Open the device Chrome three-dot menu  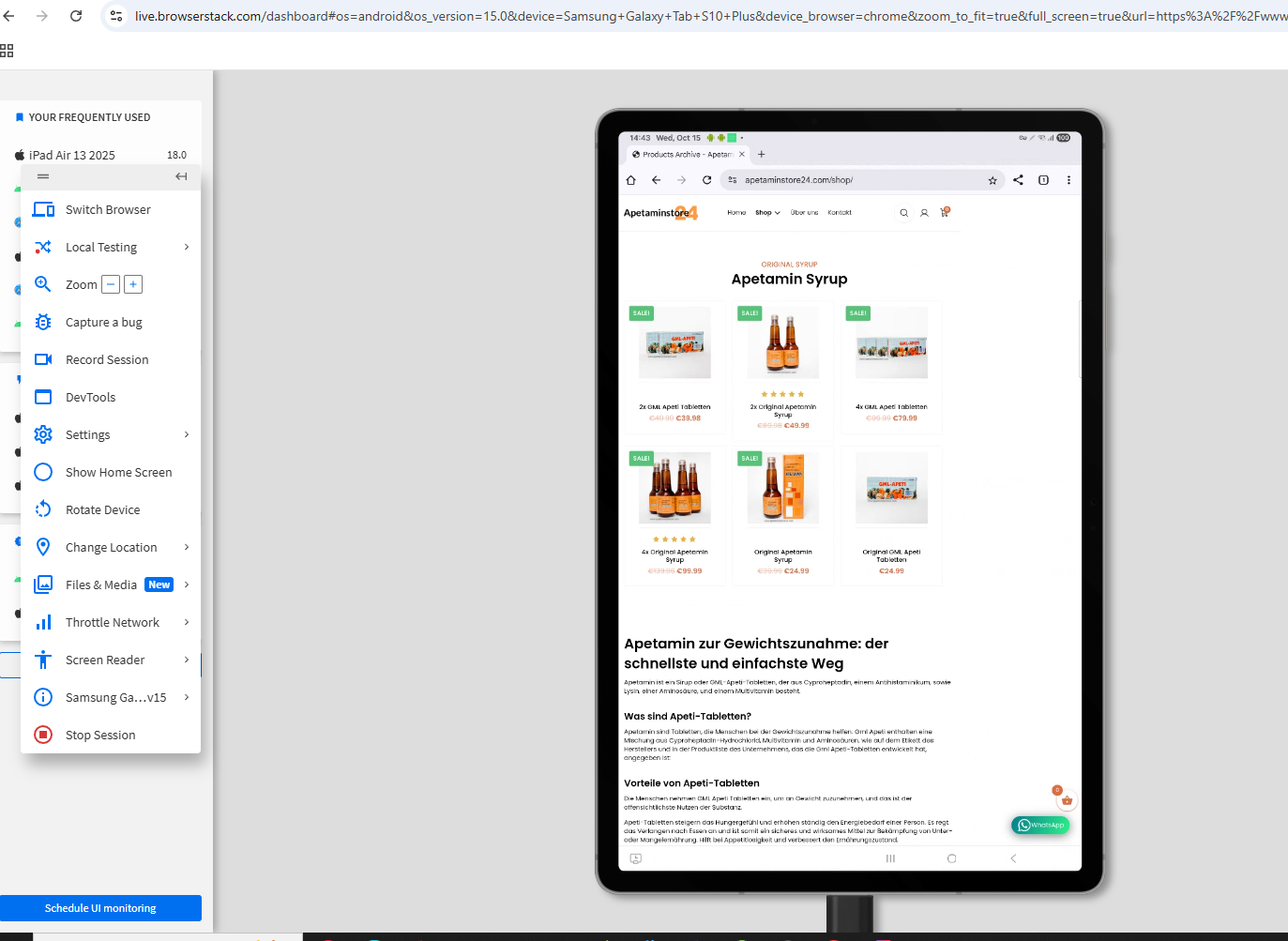[x=1068, y=180]
